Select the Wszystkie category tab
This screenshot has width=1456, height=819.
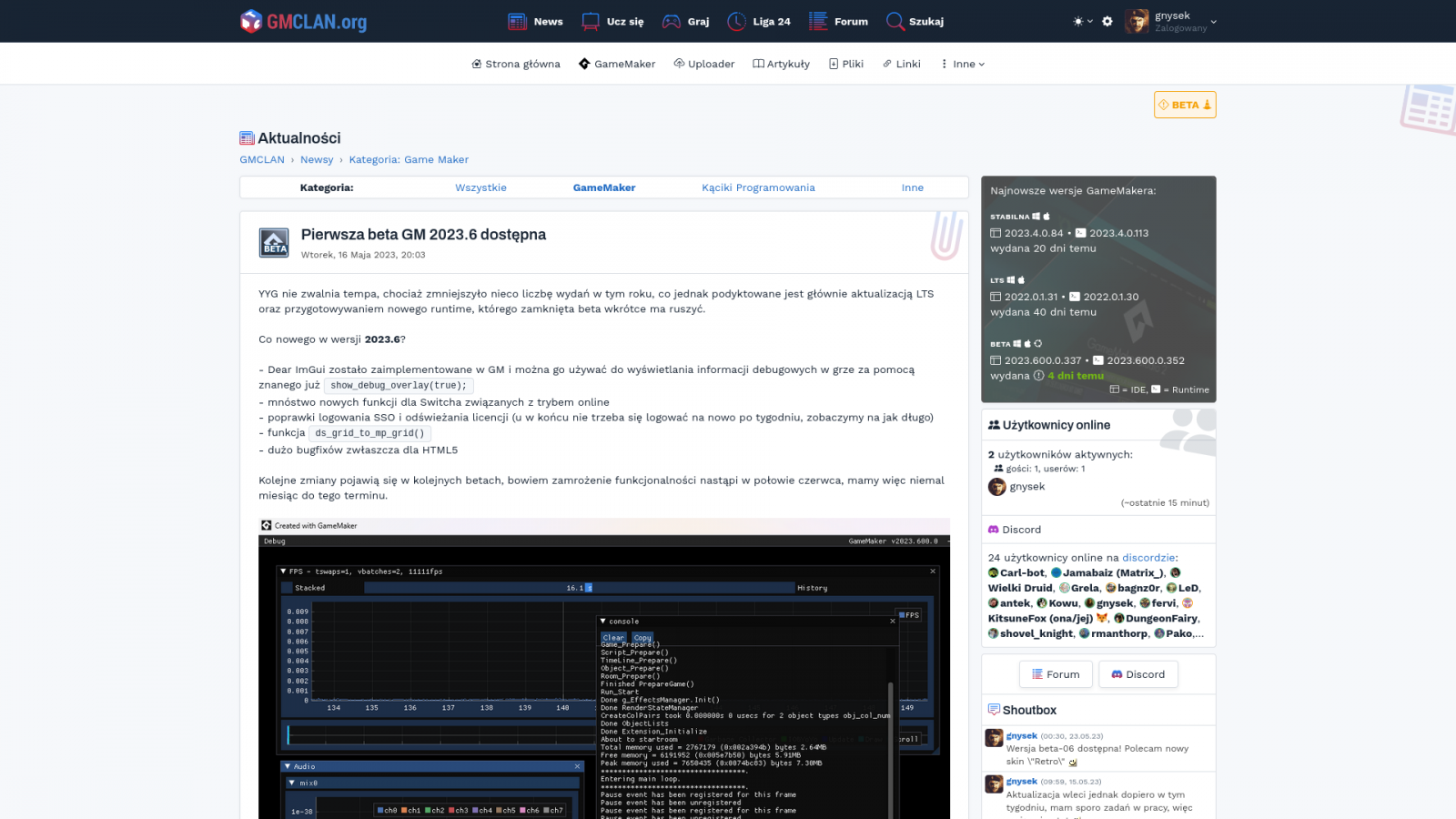coord(480,187)
